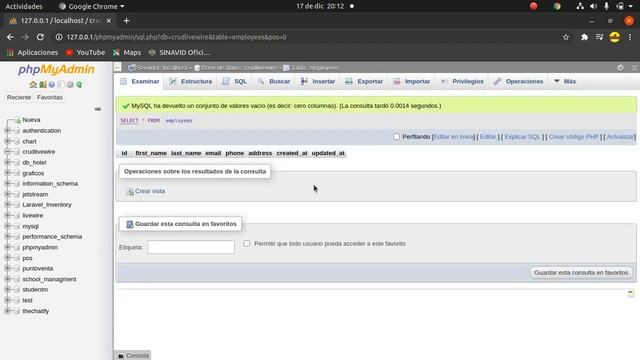640x360 pixels.
Task: Open the Importar tab
Action: coord(411,82)
